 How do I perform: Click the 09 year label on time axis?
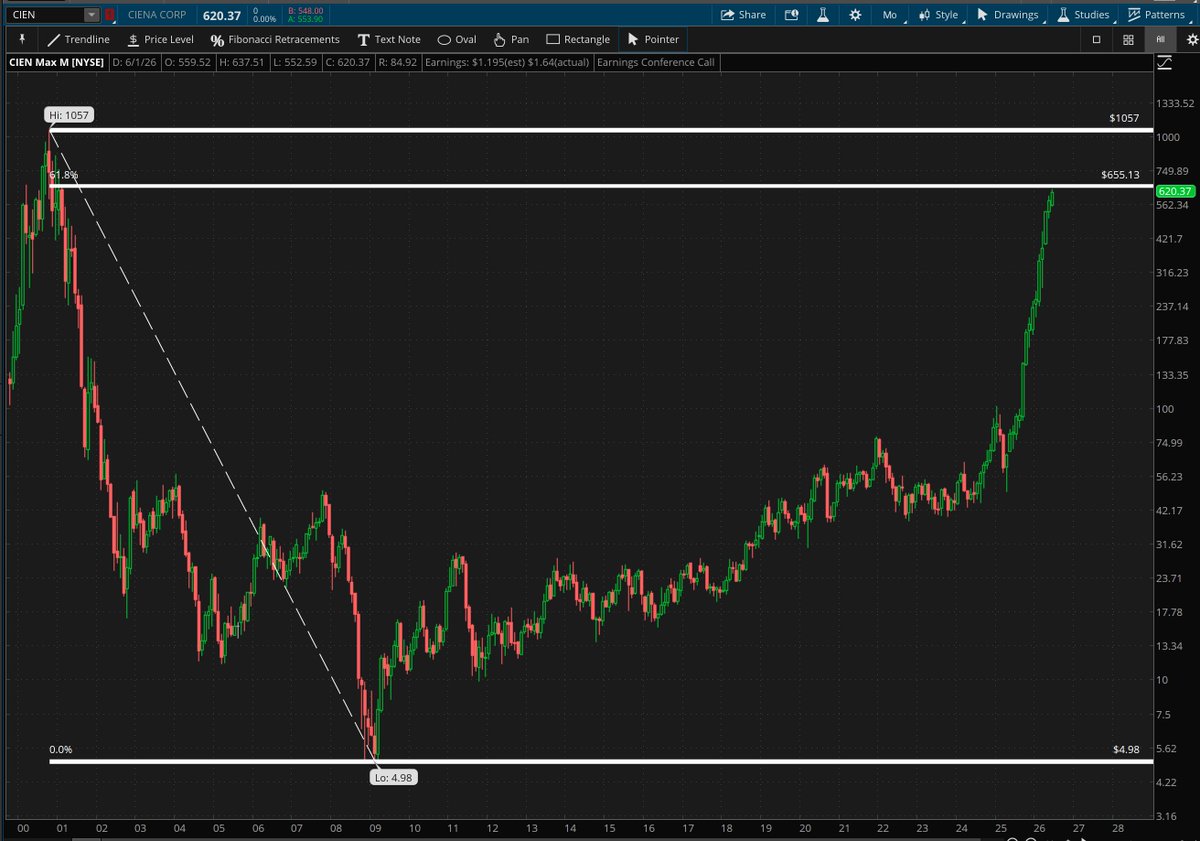coord(374,829)
